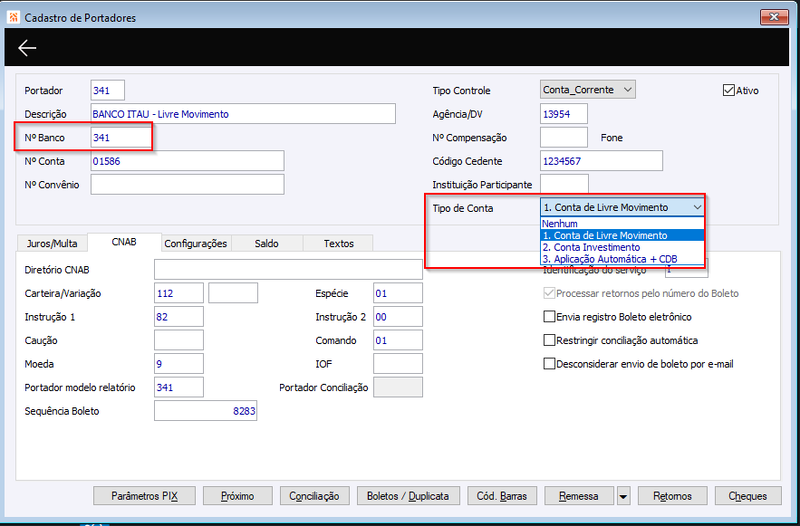Edit the Instrução 1 field
Image resolution: width=800 pixels, height=526 pixels.
pos(179,316)
